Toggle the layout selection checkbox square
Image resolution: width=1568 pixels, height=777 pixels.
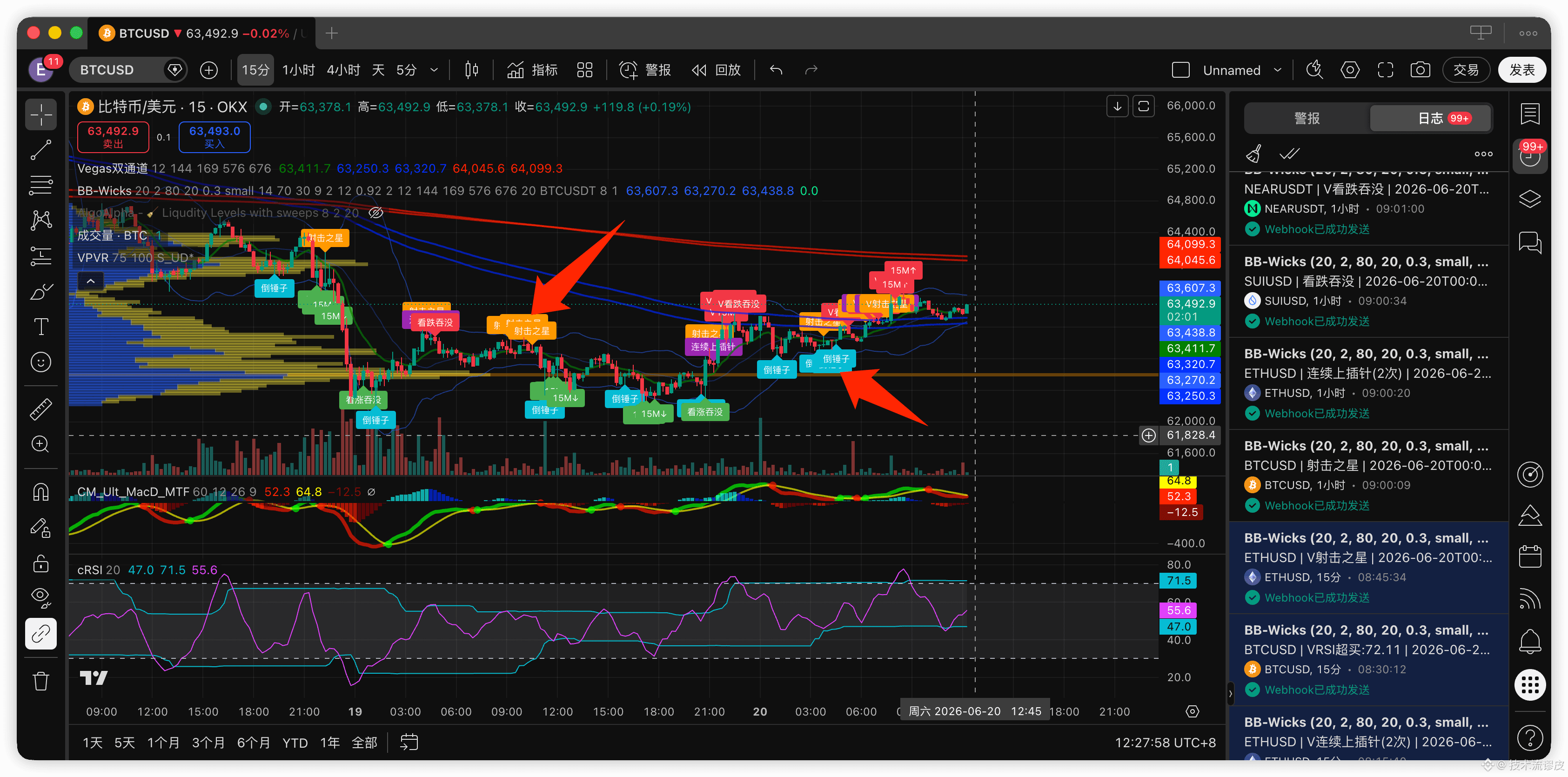tap(1180, 70)
